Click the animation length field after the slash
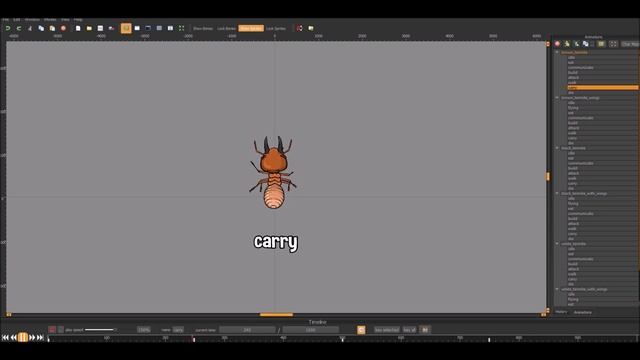Screen dimensions: 640x360 [x=311, y=330]
